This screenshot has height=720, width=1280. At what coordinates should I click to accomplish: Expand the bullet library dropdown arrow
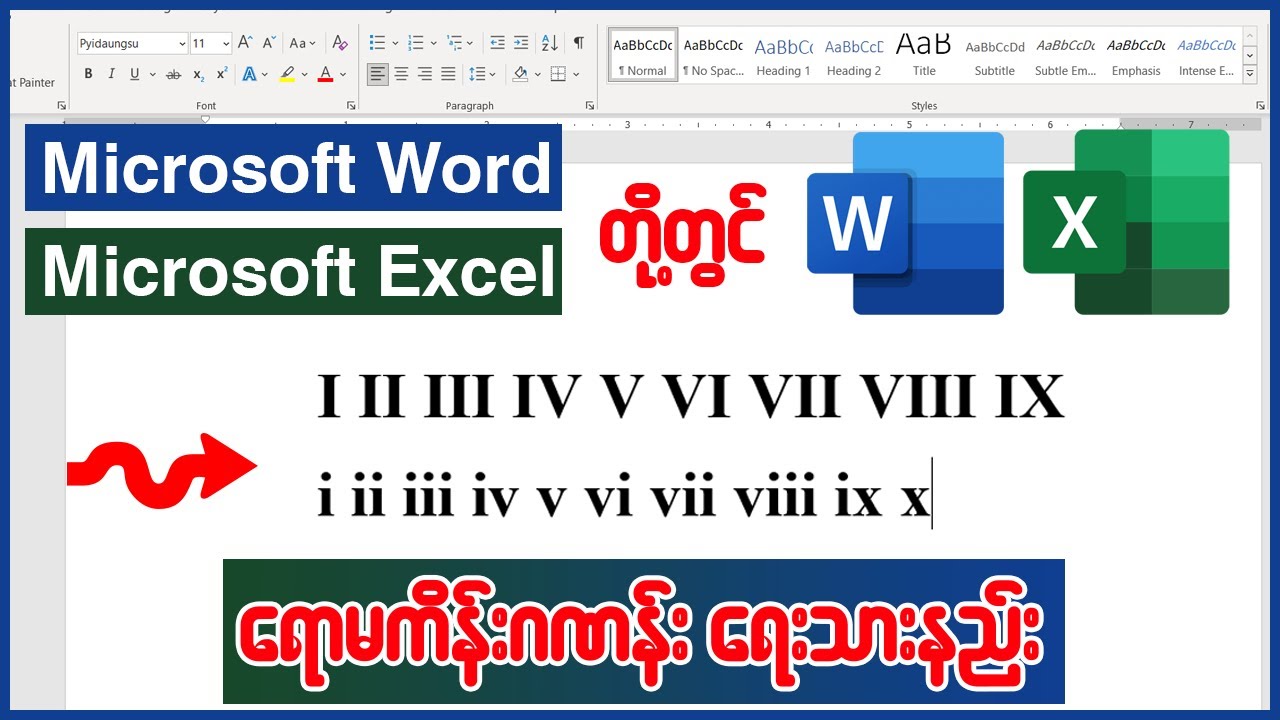pos(394,44)
